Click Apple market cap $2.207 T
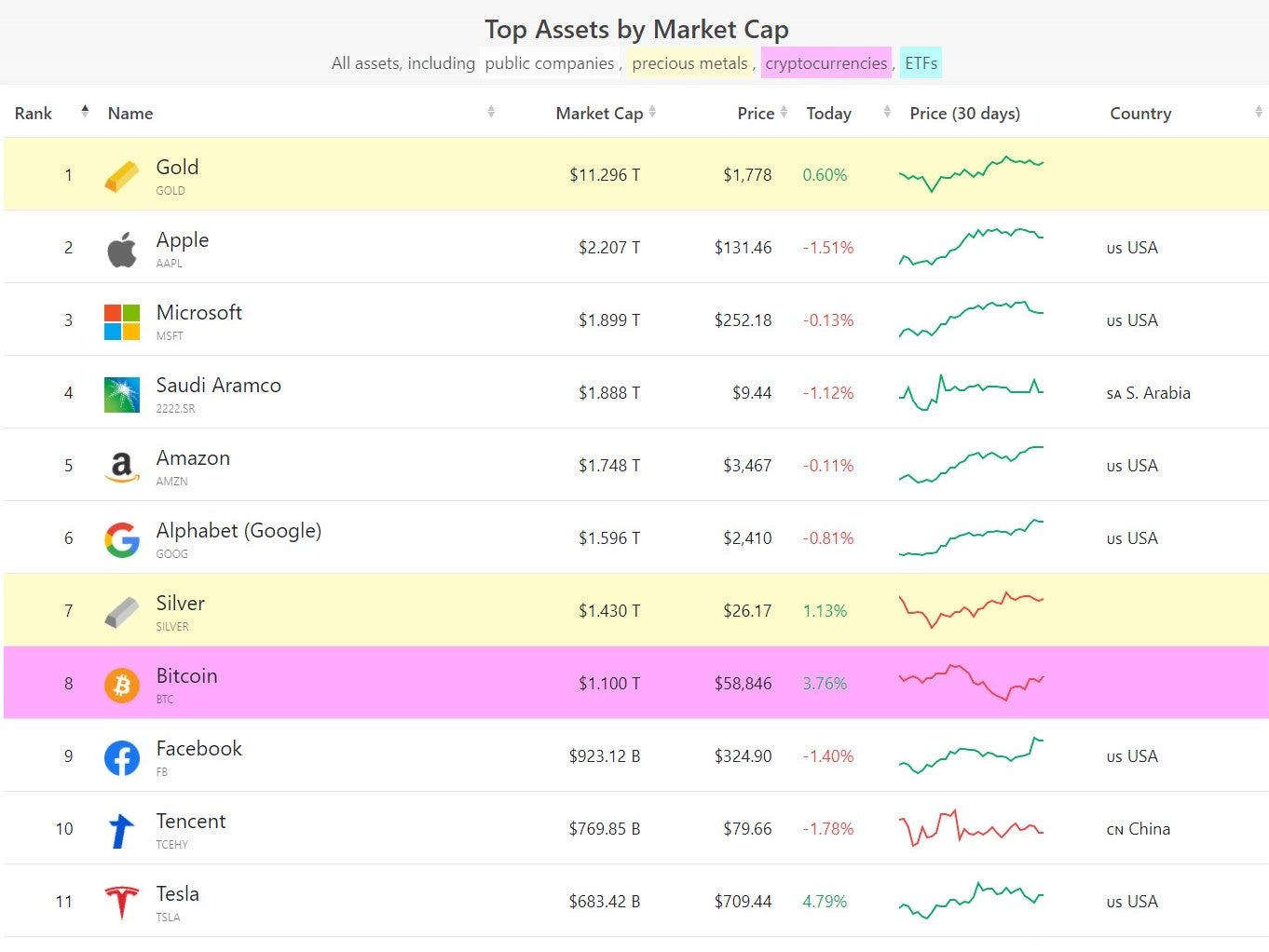1269x952 pixels. point(609,248)
